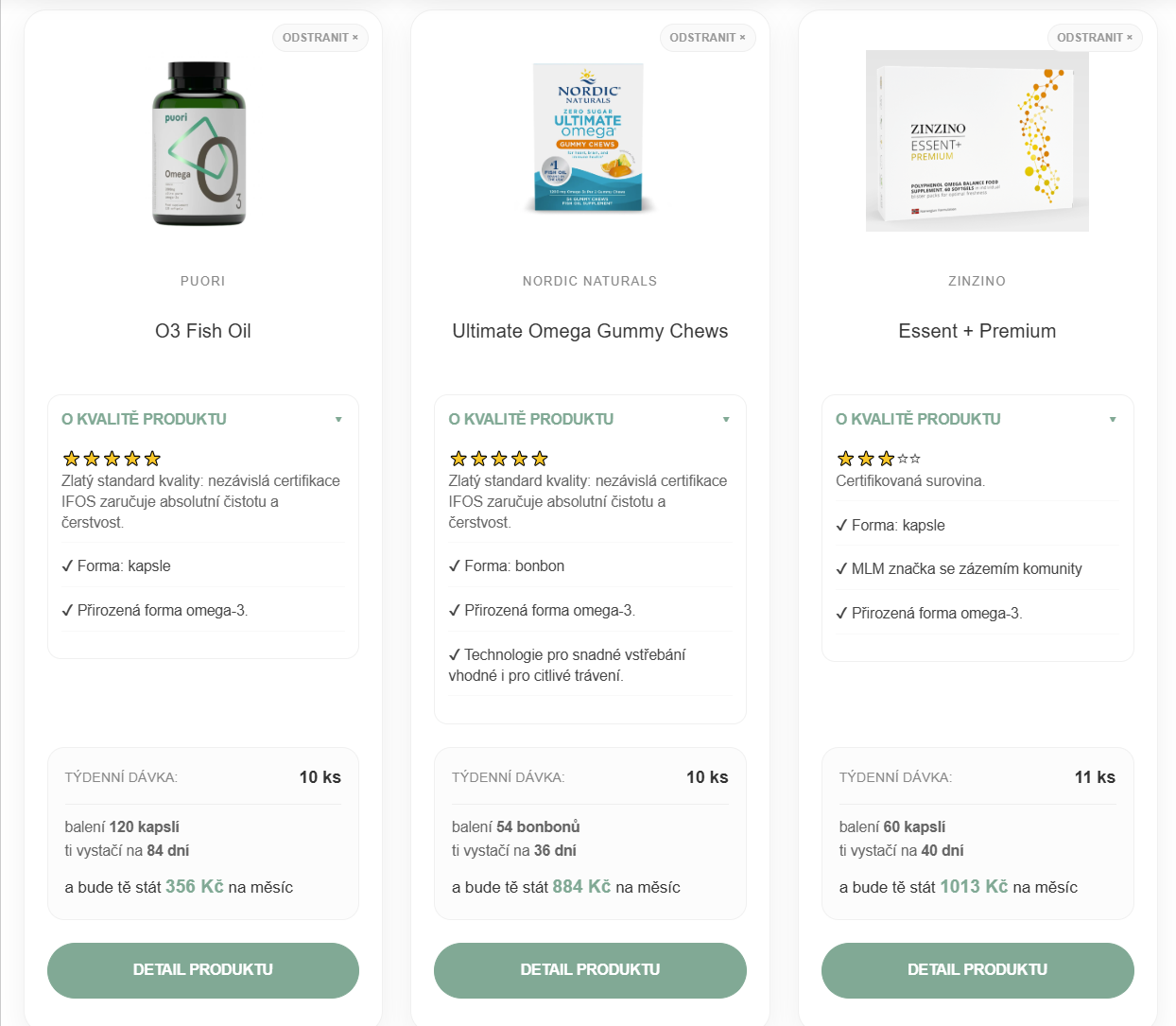The image size is (1176, 1026).
Task: Click the product name 'Ultimate Omega Gummy Chews'
Action: coord(590,331)
